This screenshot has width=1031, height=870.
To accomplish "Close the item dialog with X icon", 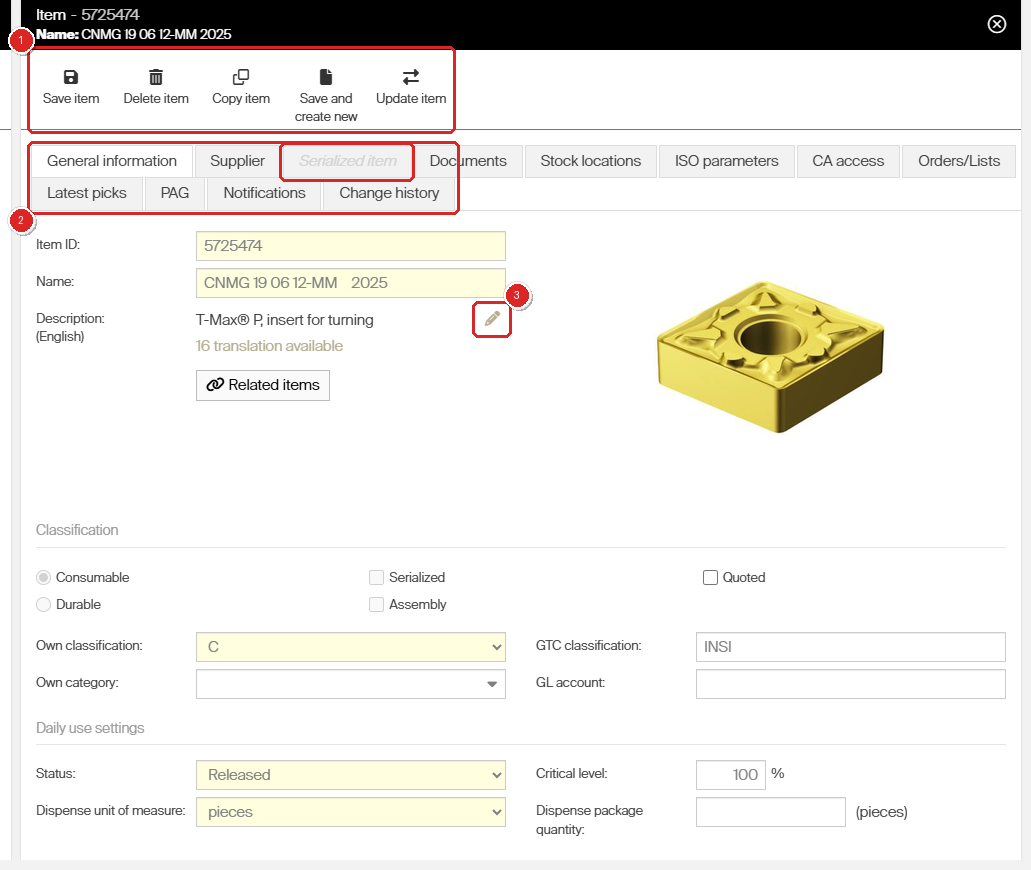I will (x=997, y=24).
